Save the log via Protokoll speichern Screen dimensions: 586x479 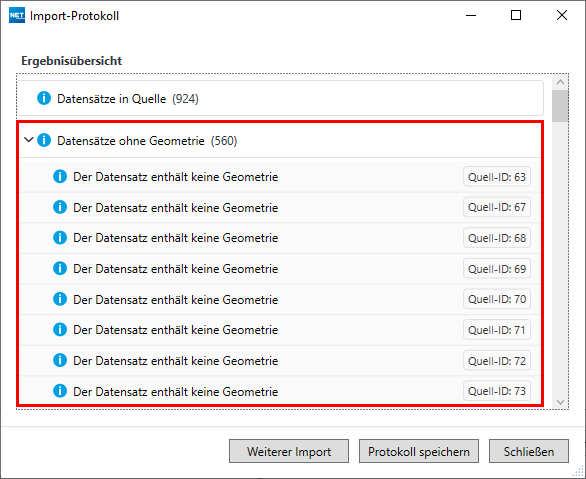coord(419,451)
